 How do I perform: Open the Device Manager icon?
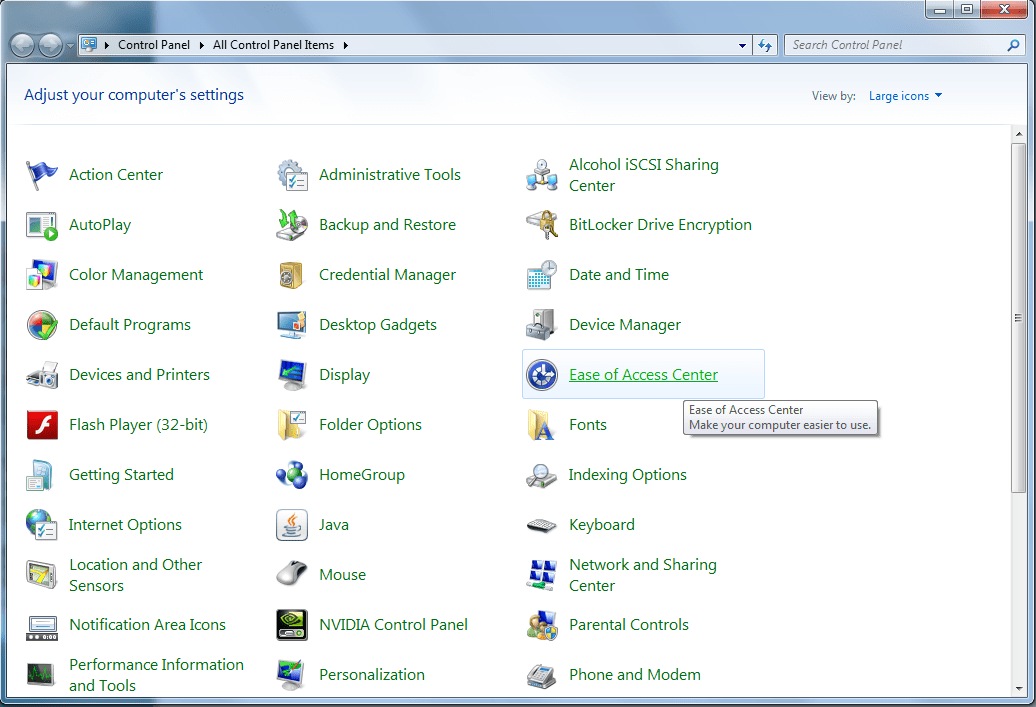pos(542,325)
